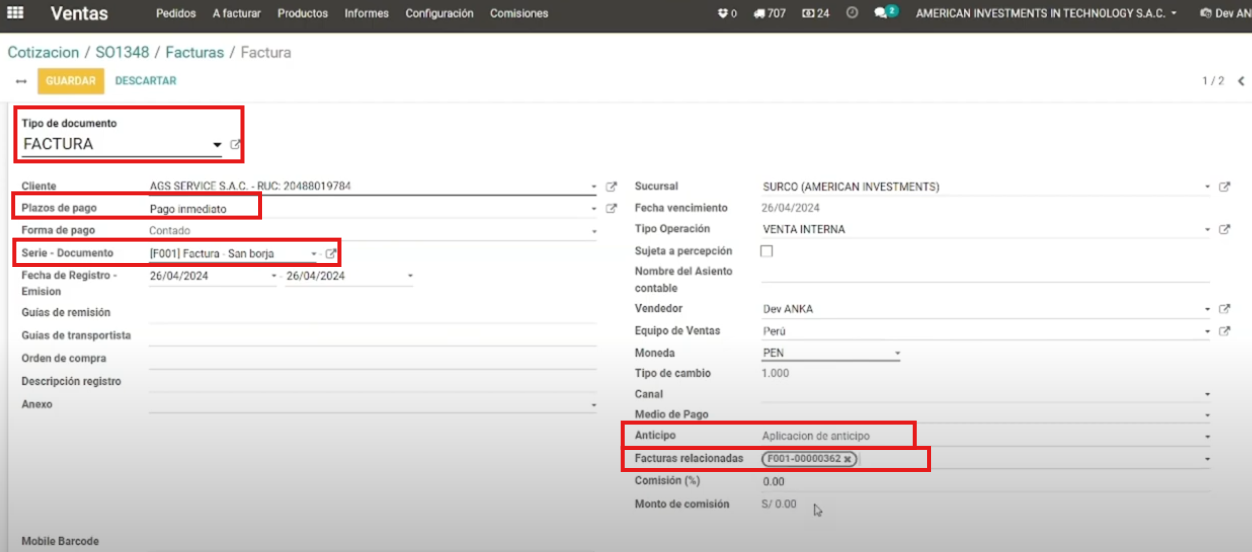
Task: Open the Informes menu
Action: click(366, 14)
